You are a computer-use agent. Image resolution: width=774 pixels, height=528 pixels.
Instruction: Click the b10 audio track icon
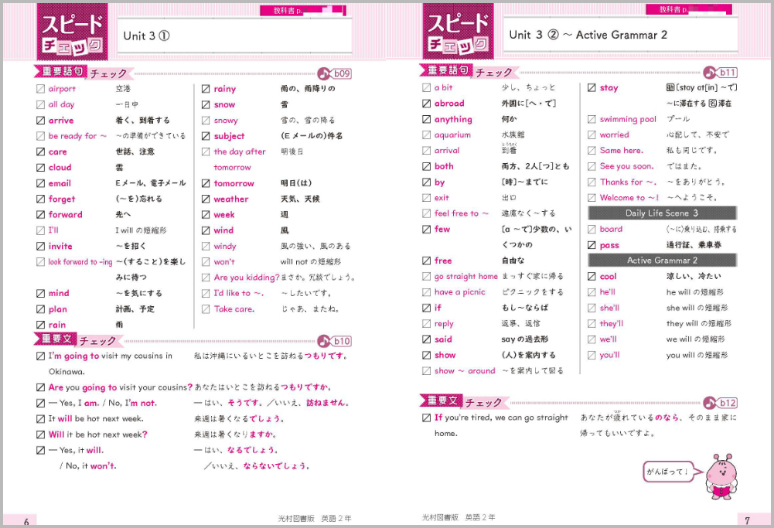coord(335,341)
